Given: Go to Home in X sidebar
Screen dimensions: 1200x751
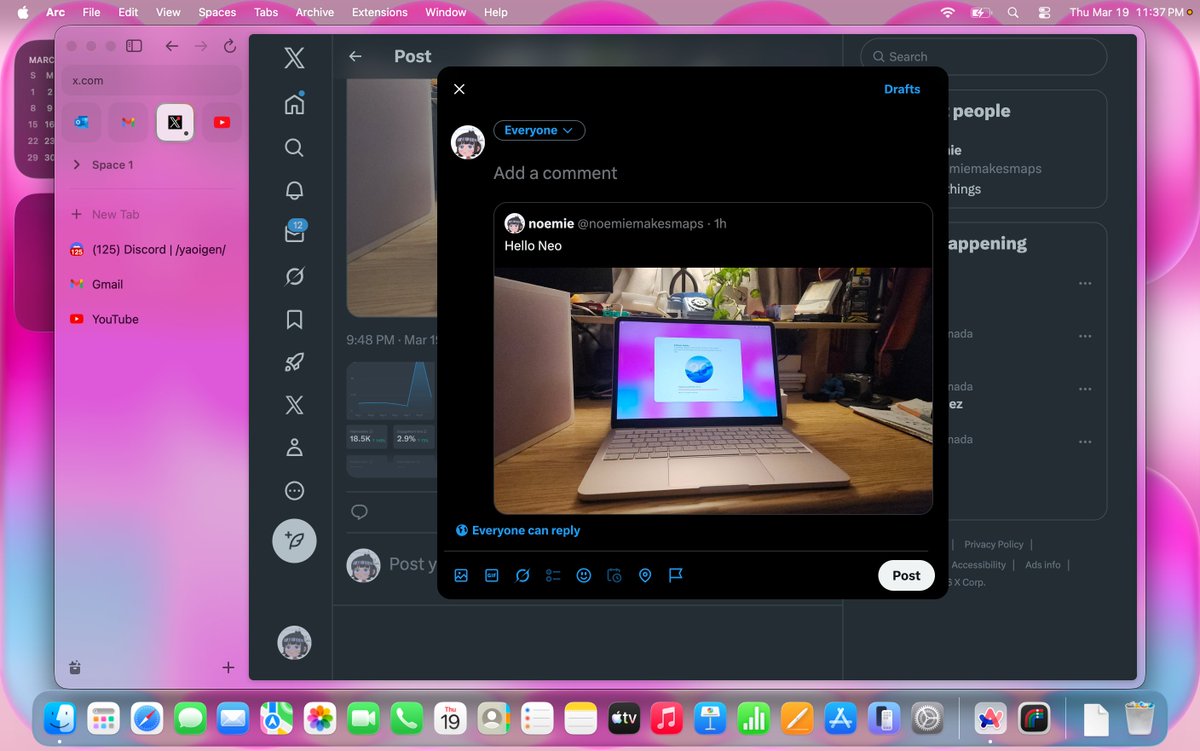Looking at the screenshot, I should click(x=294, y=104).
